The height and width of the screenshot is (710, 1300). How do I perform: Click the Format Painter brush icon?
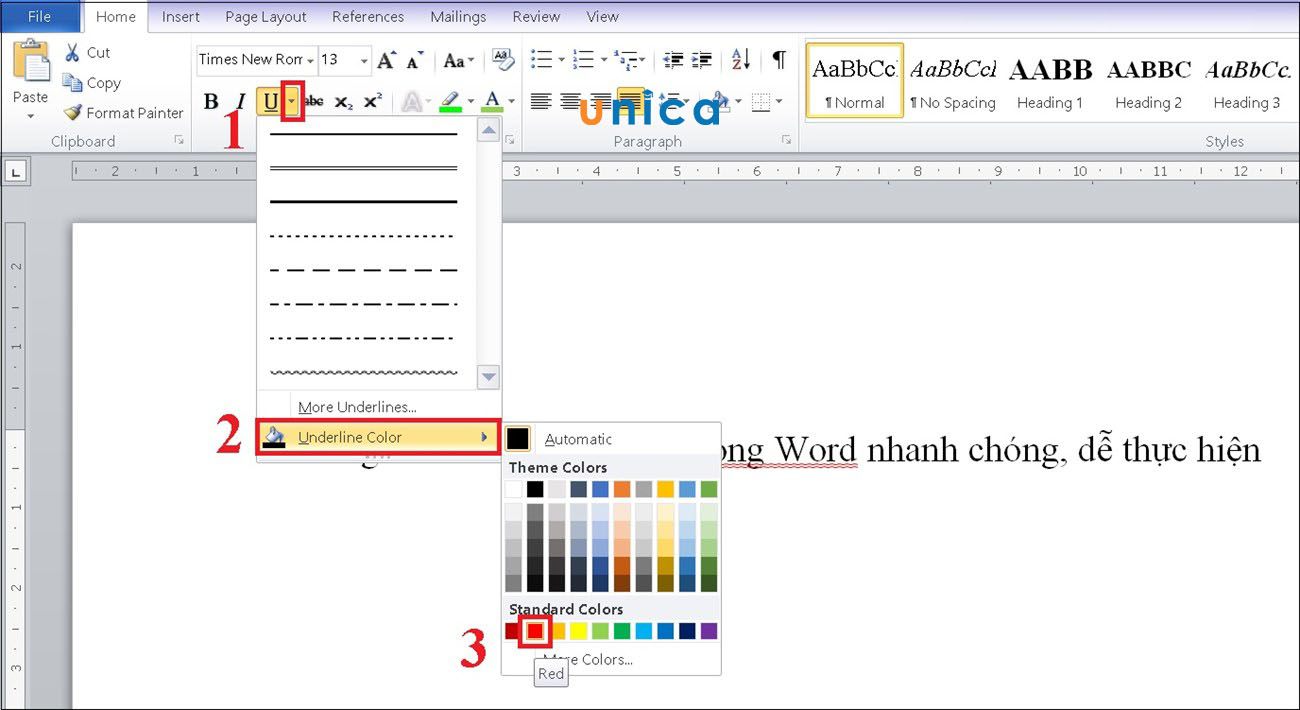(72, 113)
